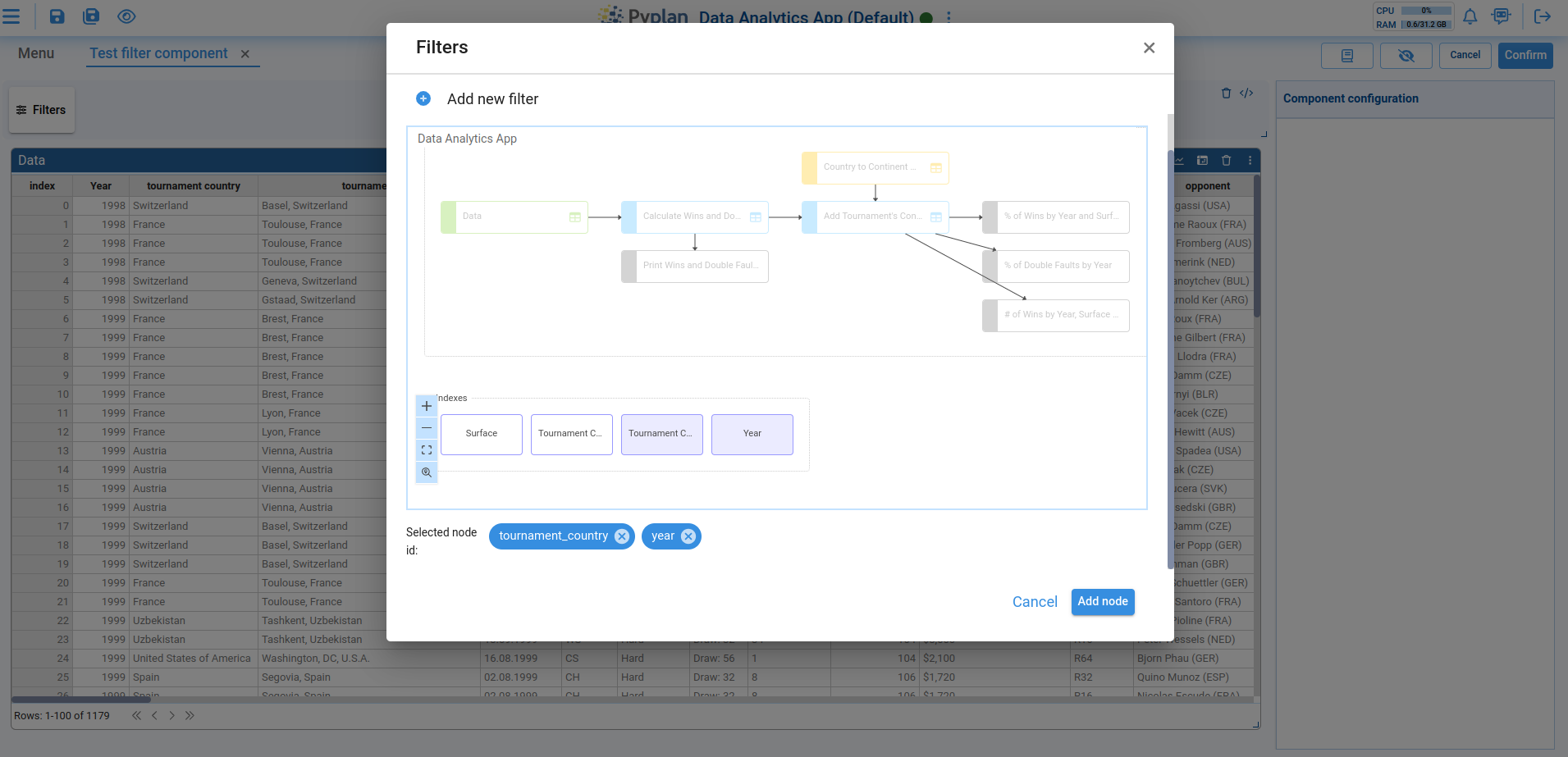Click Cancel link in Filters dialog
The width and height of the screenshot is (1568, 757).
(1034, 602)
